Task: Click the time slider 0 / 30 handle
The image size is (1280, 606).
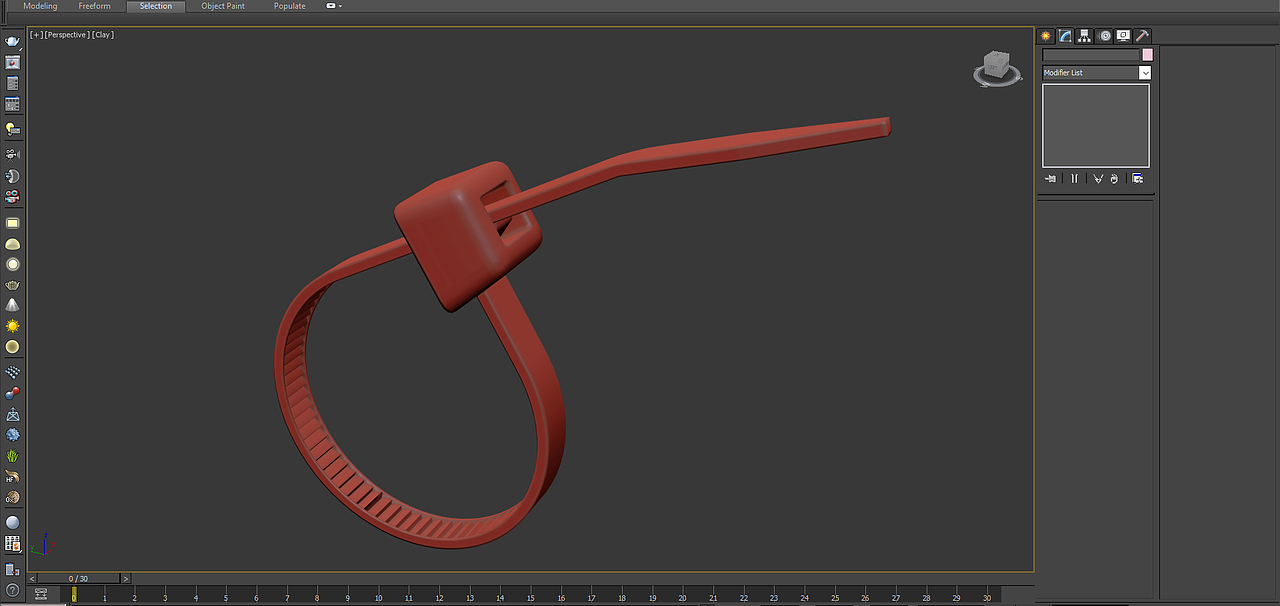Action: point(78,578)
